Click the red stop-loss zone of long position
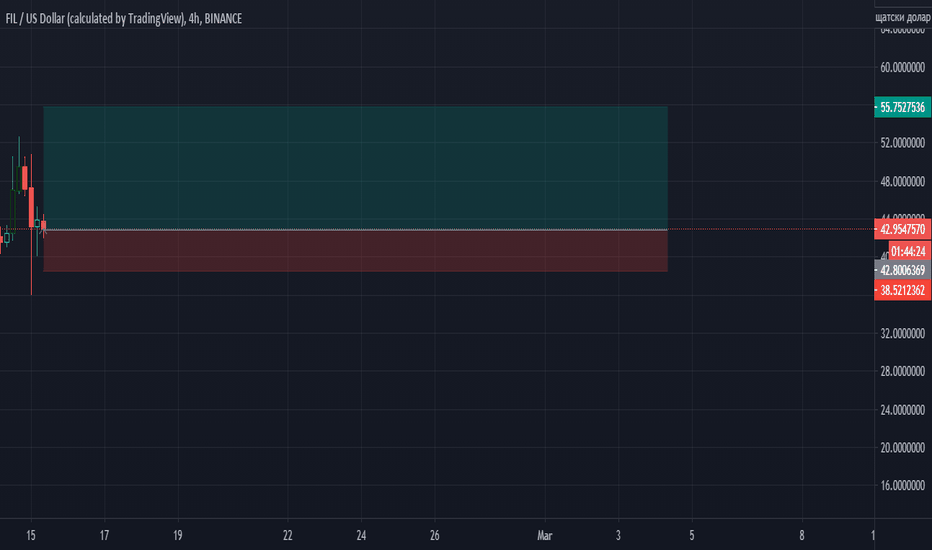932x550 pixels. coord(355,251)
